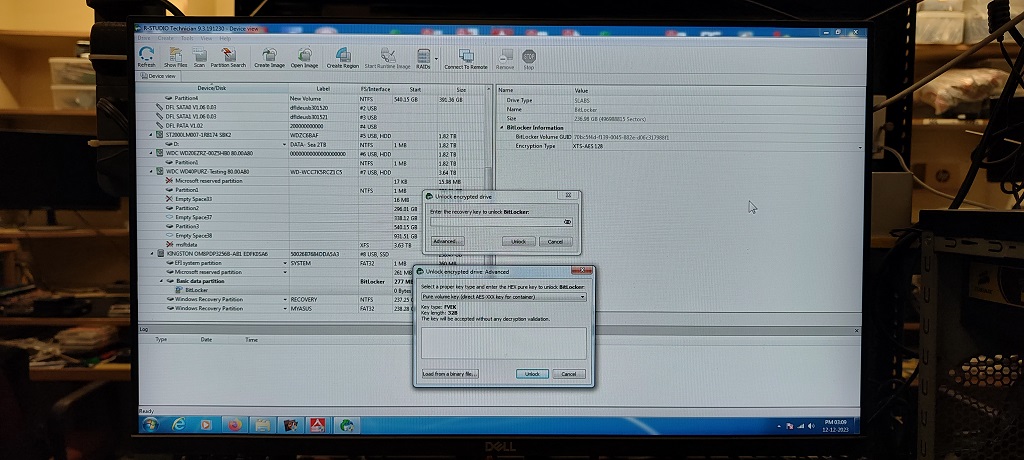The width and height of the screenshot is (1024, 460).
Task: Open Show Files from the toolbar
Action: click(x=175, y=58)
